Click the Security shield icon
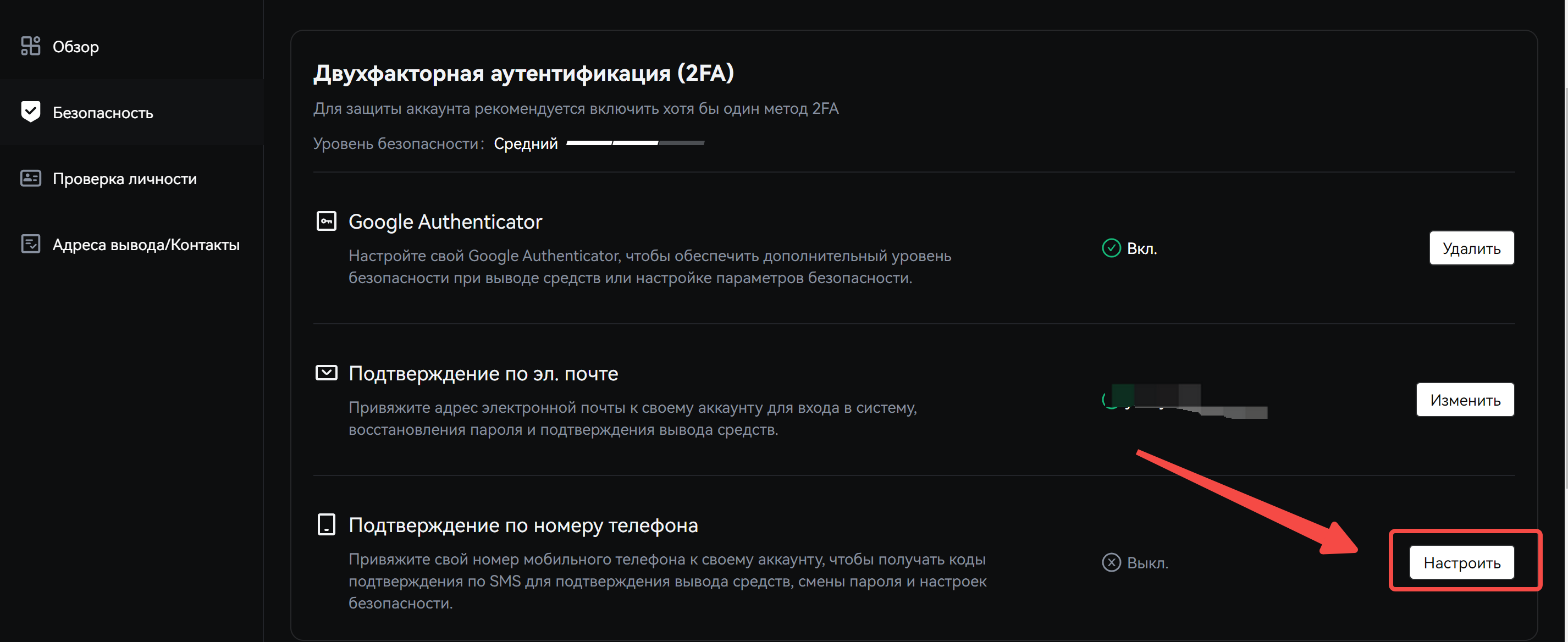Screen dimensions: 1568x642 pyautogui.click(x=30, y=112)
